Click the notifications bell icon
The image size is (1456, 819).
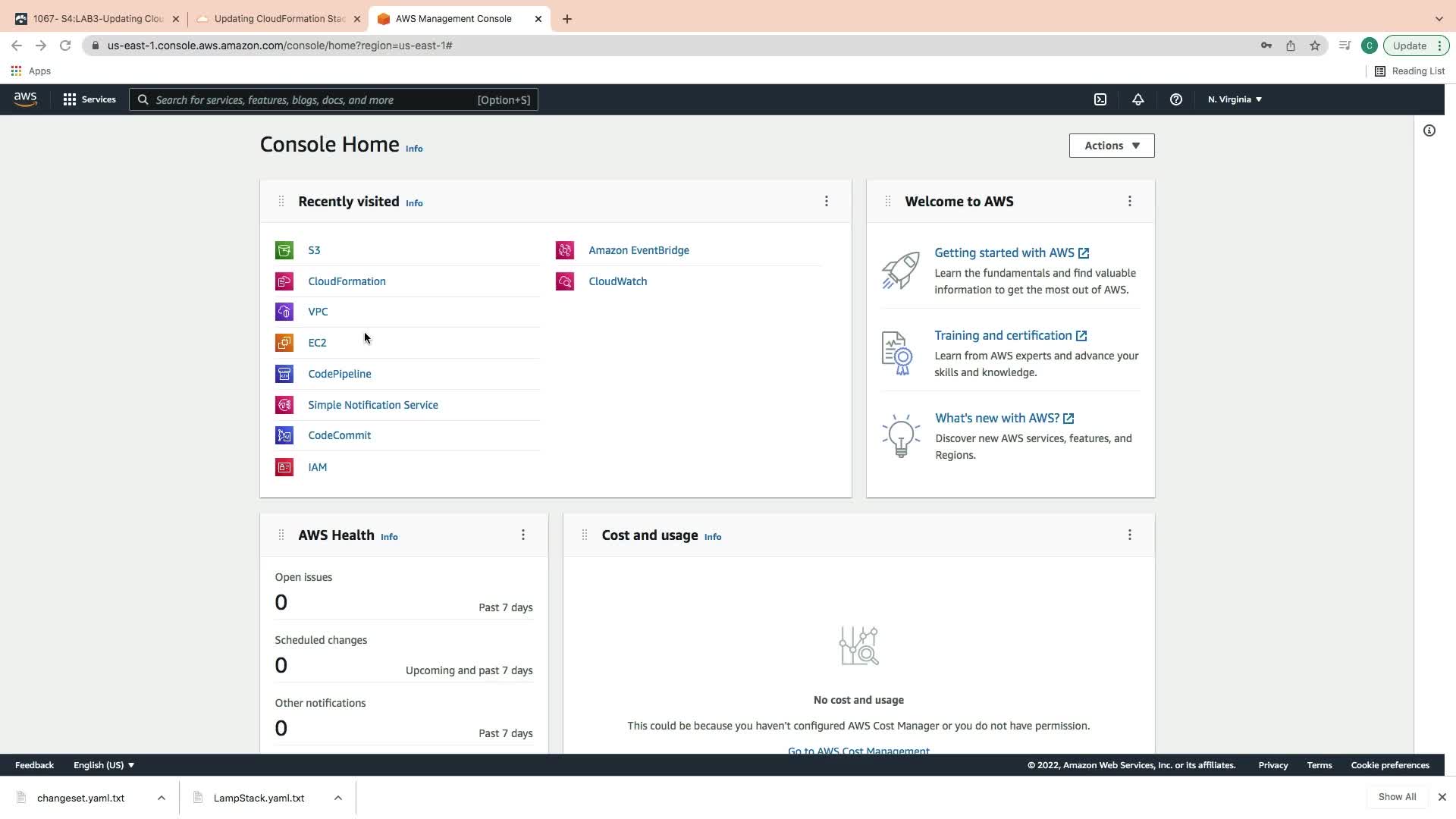pyautogui.click(x=1137, y=99)
